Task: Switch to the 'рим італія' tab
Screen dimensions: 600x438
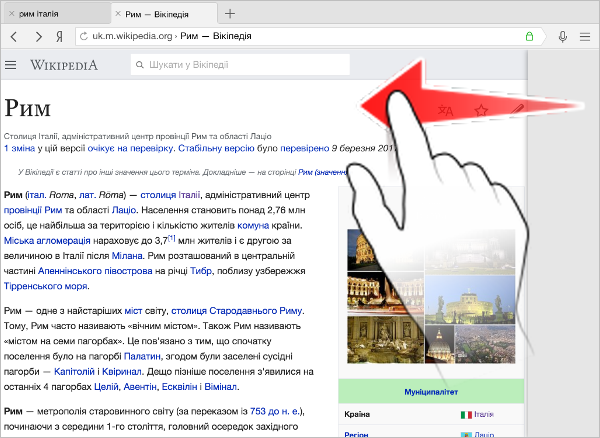Action: tap(56, 14)
